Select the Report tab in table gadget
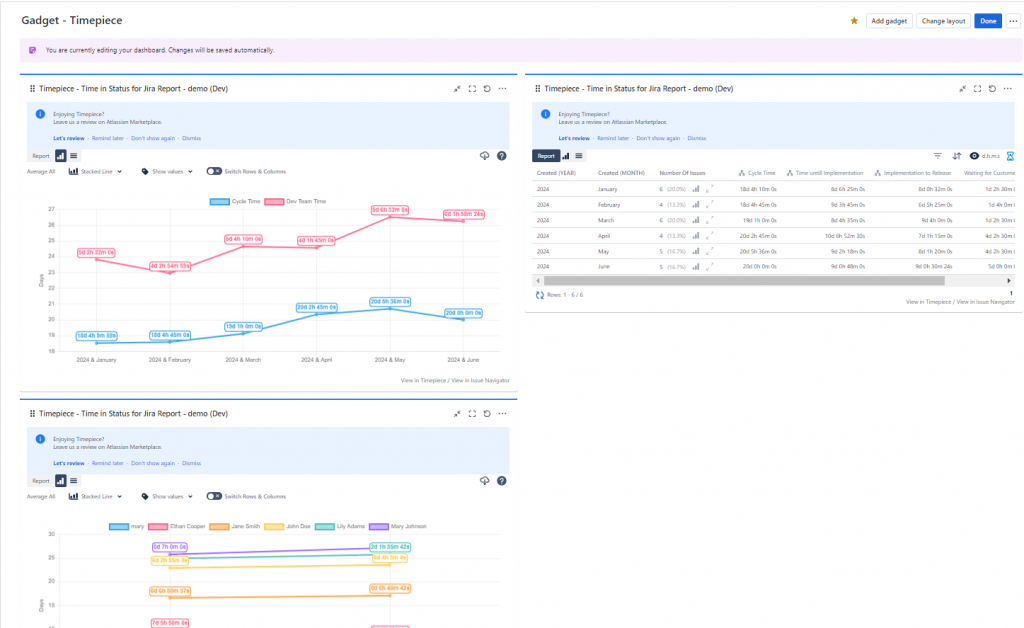Screen dimensions: 1024x628 545,156
